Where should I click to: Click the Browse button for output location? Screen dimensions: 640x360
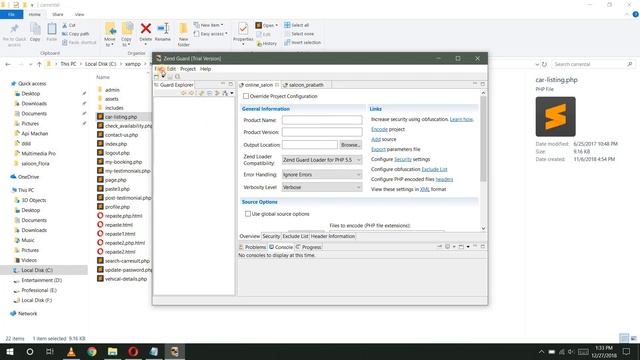pos(351,145)
